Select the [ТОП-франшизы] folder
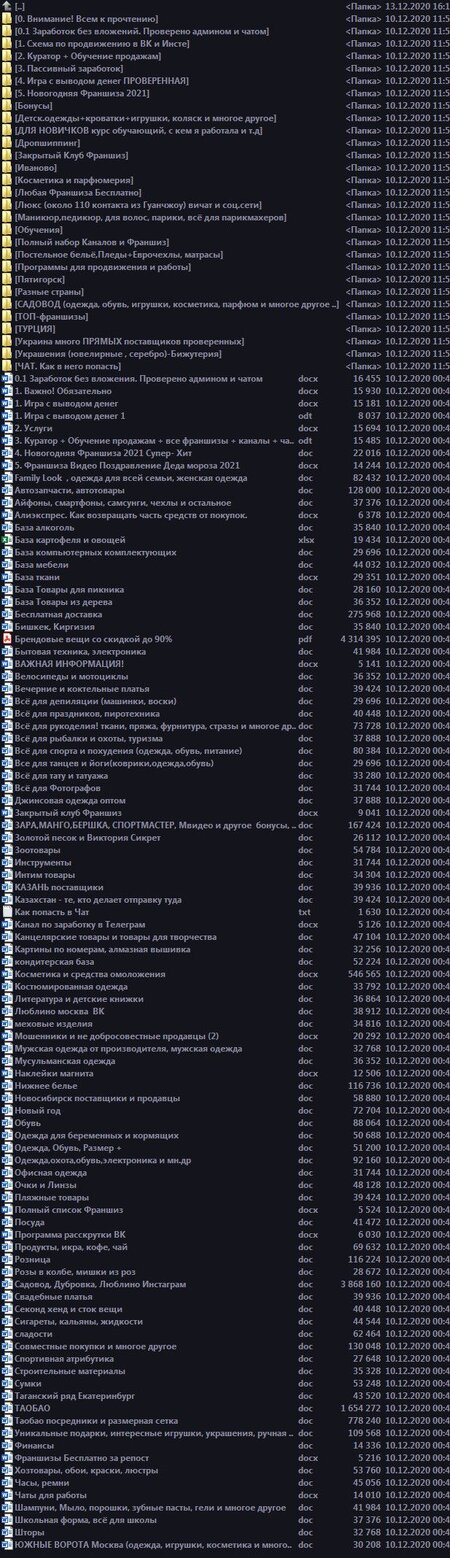The image size is (450, 1558). (225, 315)
